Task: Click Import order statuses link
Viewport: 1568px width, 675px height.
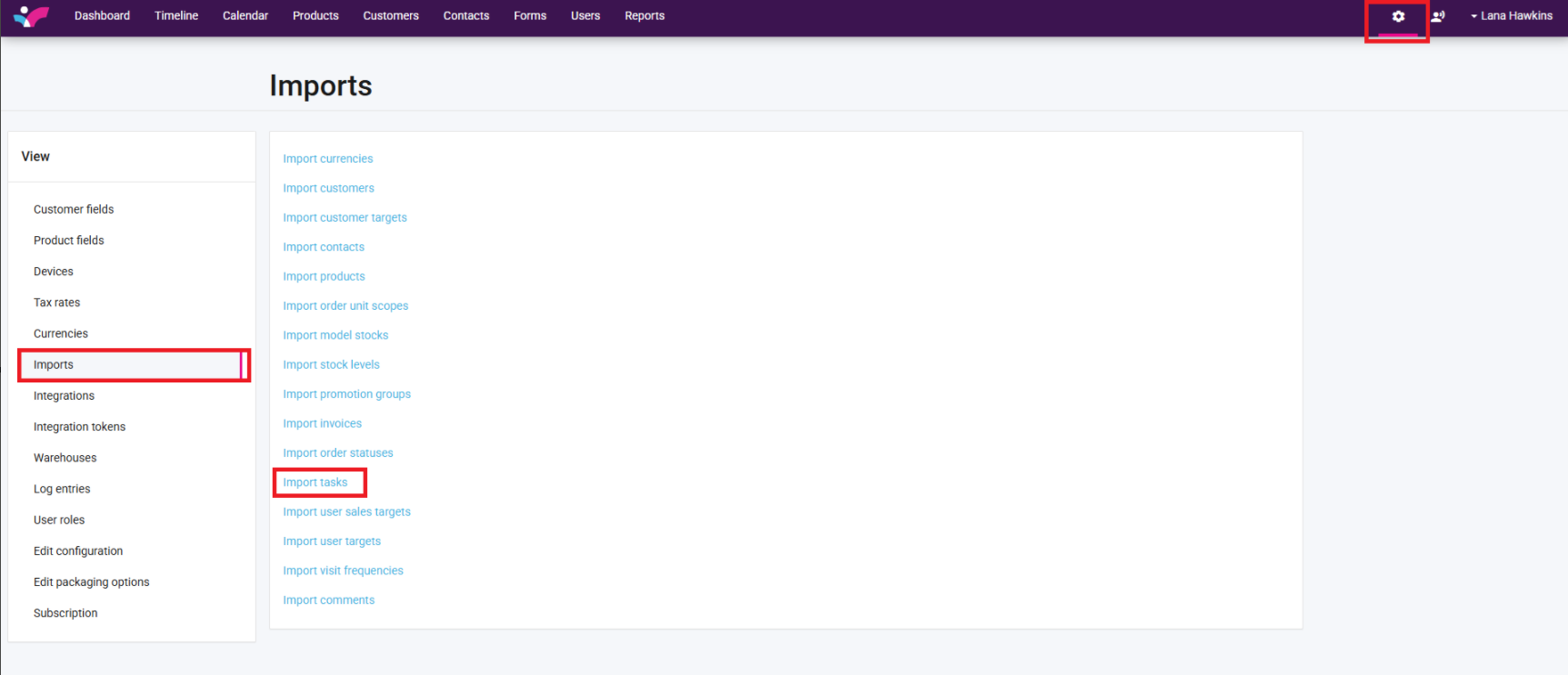Action: point(338,452)
